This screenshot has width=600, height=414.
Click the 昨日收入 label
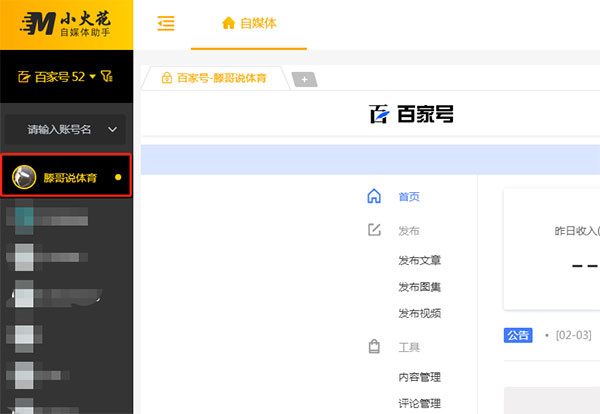pos(577,231)
